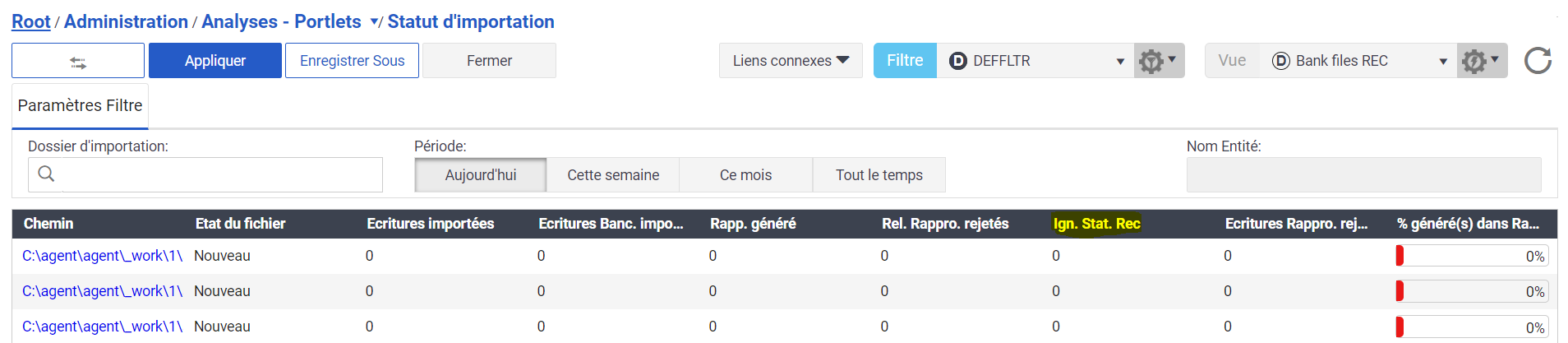Viewport: 1568px width, 343px height.
Task: Open the Bank files REC view dropdown
Action: [x=1442, y=62]
